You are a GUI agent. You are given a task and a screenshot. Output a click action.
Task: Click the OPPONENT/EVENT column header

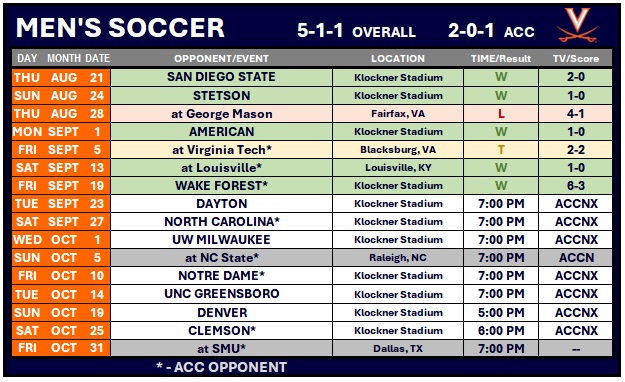[221, 59]
